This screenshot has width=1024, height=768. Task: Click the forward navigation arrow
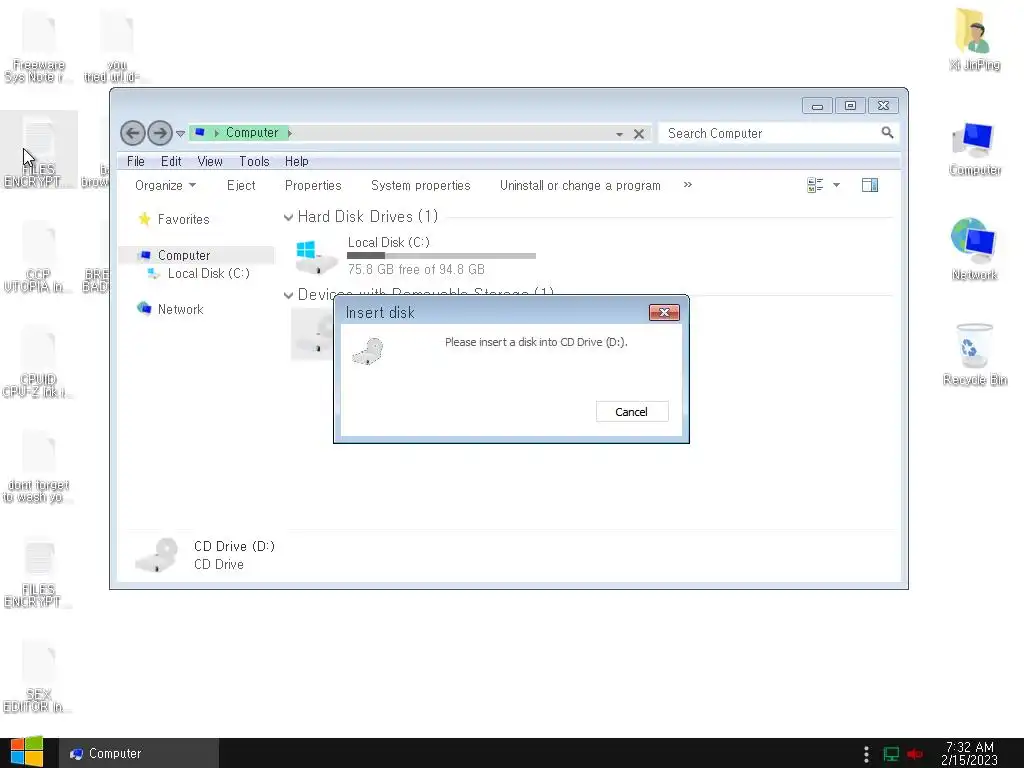click(159, 133)
